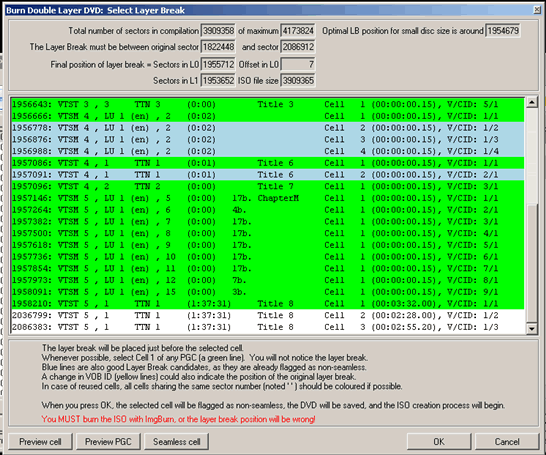The width and height of the screenshot is (546, 455).
Task: Select row 1956666 VTSM 4 Cell 1
Action: [x=268, y=116]
